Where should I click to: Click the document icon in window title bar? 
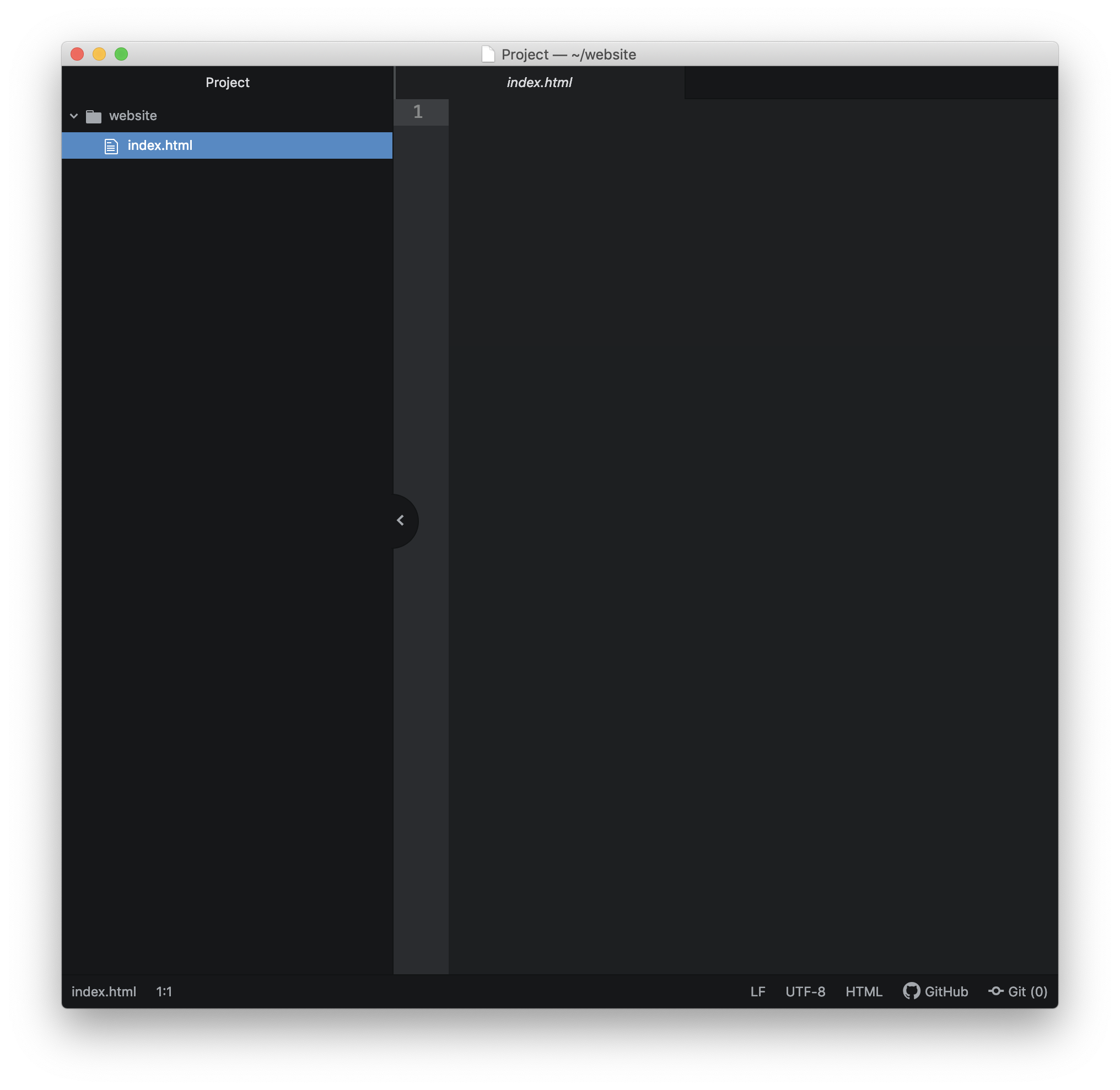pos(488,55)
